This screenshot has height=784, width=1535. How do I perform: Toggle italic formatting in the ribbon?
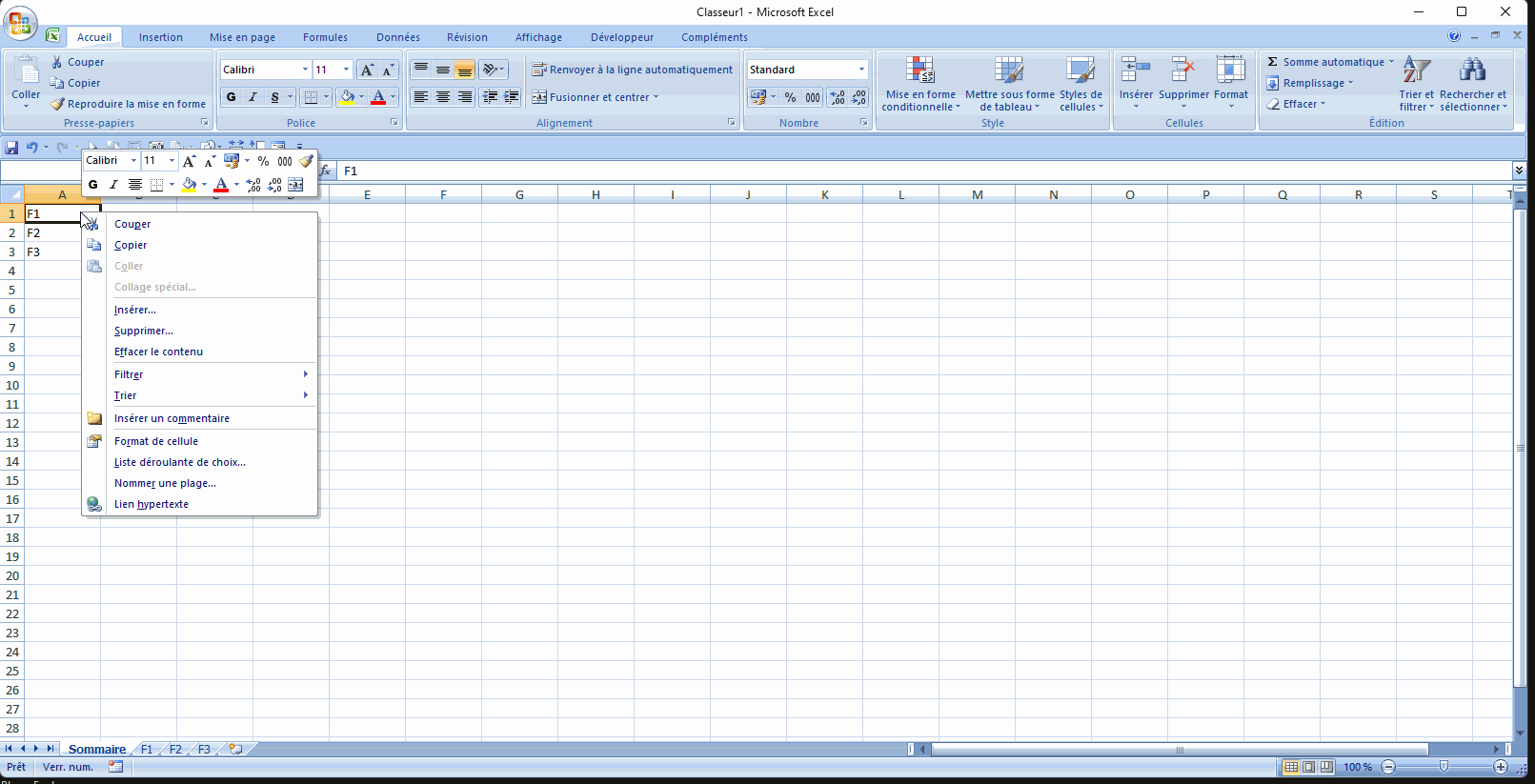pos(253,97)
